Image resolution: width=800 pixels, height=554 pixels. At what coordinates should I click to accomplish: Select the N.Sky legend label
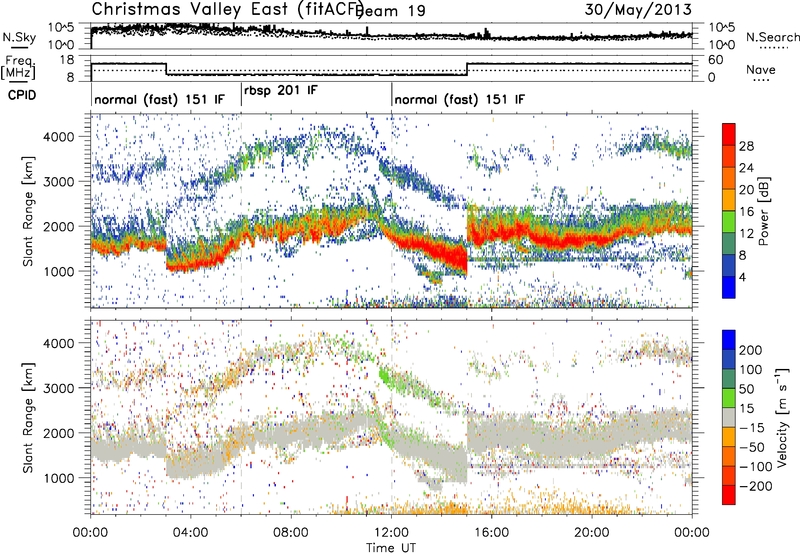(19, 37)
